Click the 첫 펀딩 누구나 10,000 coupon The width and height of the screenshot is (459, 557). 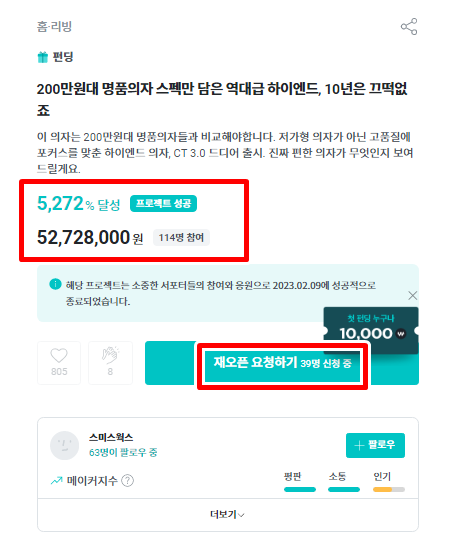click(x=371, y=327)
